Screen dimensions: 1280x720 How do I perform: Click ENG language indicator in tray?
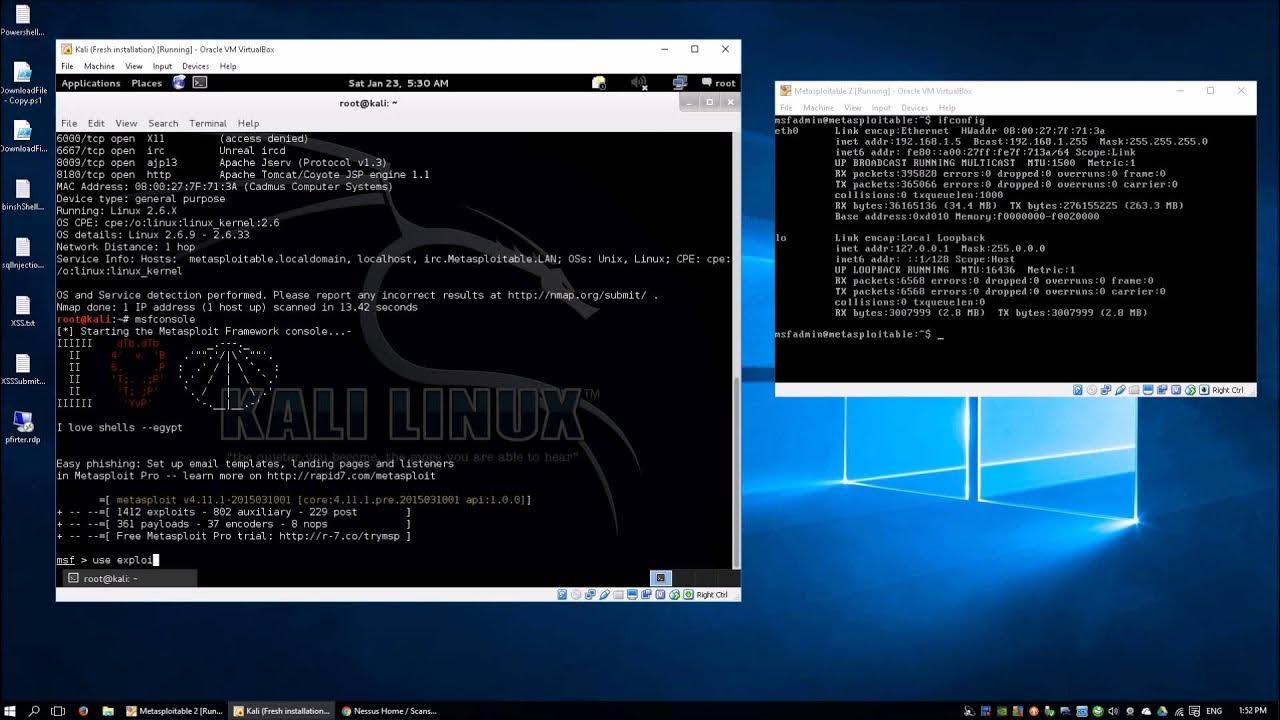1214,711
